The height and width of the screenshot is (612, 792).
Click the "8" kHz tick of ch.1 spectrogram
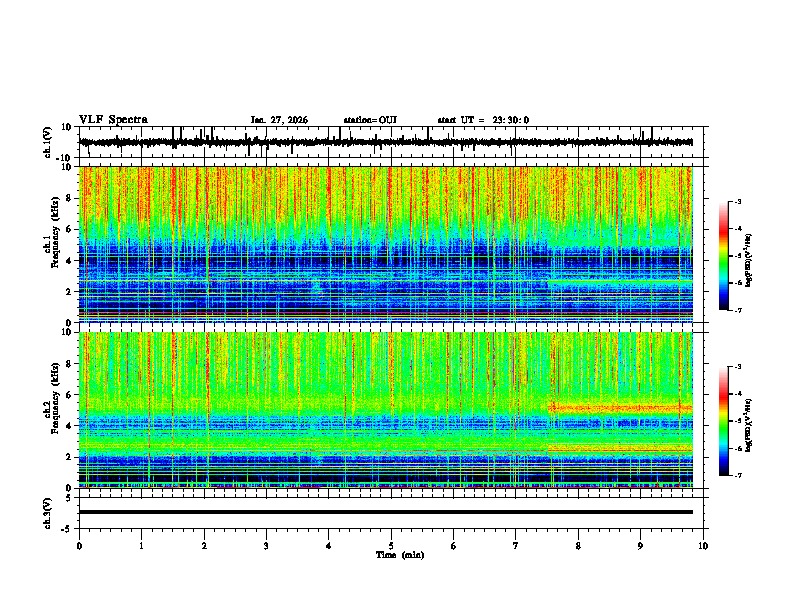[69, 198]
